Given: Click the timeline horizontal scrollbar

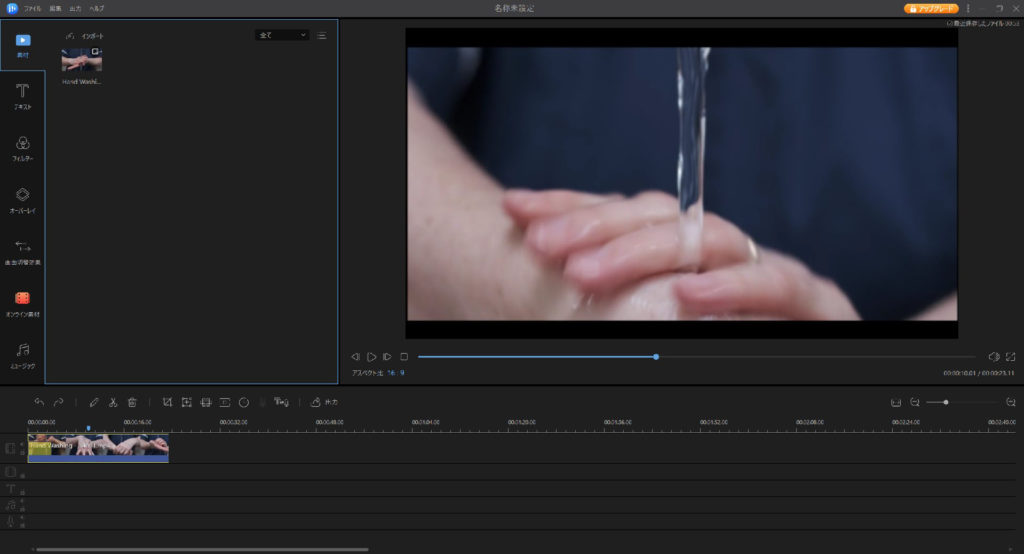Looking at the screenshot, I should (202, 549).
